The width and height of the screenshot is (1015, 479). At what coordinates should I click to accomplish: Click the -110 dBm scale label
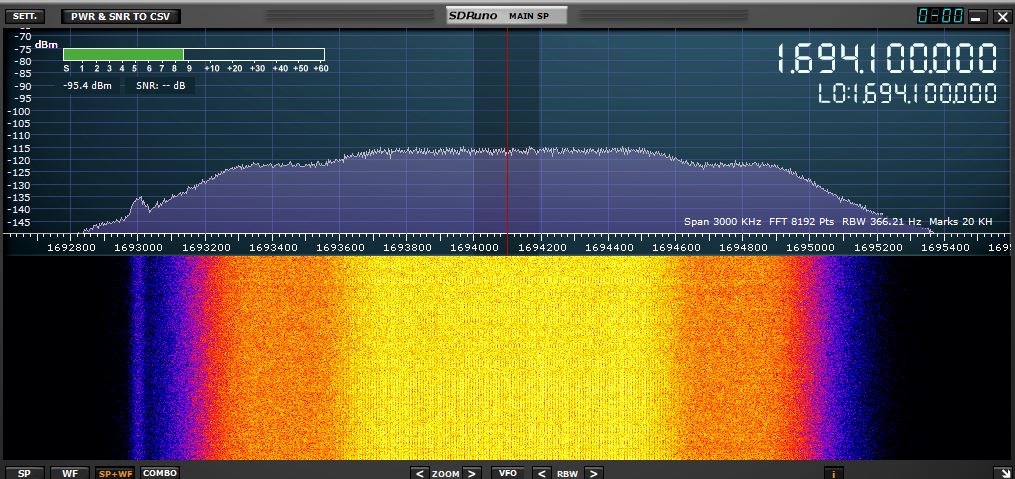[18, 135]
